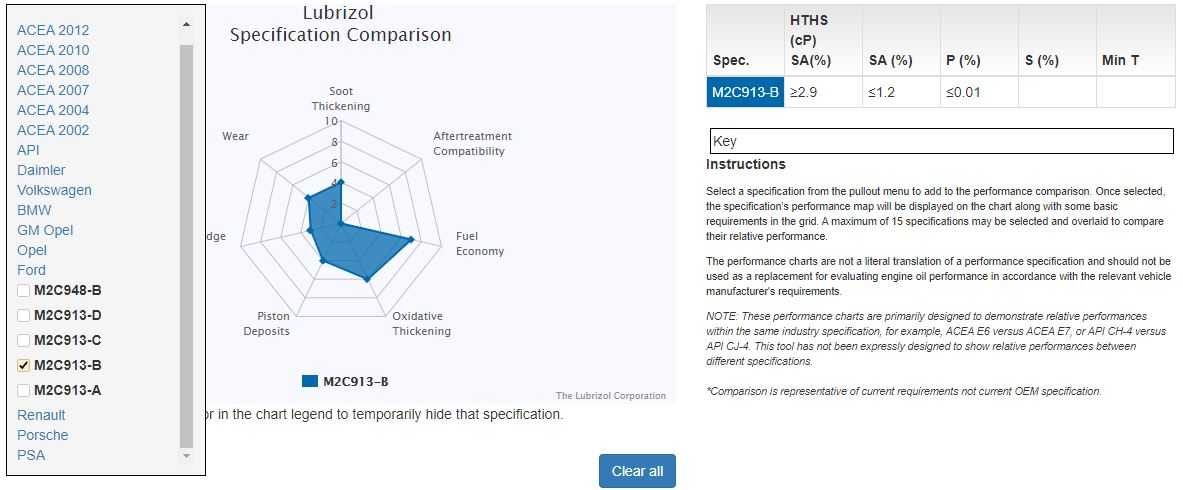The image size is (1183, 490).
Task: Uncheck the M2C913-B checkbox
Action: pos(23,366)
